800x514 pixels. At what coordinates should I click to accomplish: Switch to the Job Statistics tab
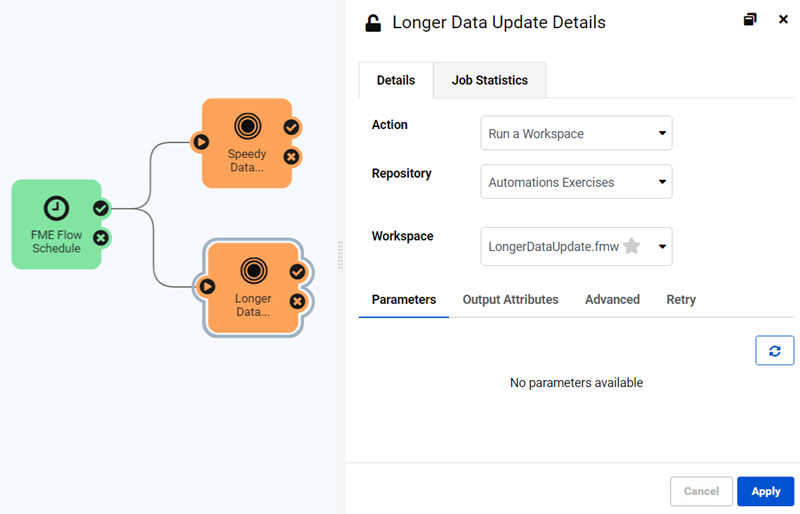pyautogui.click(x=489, y=80)
